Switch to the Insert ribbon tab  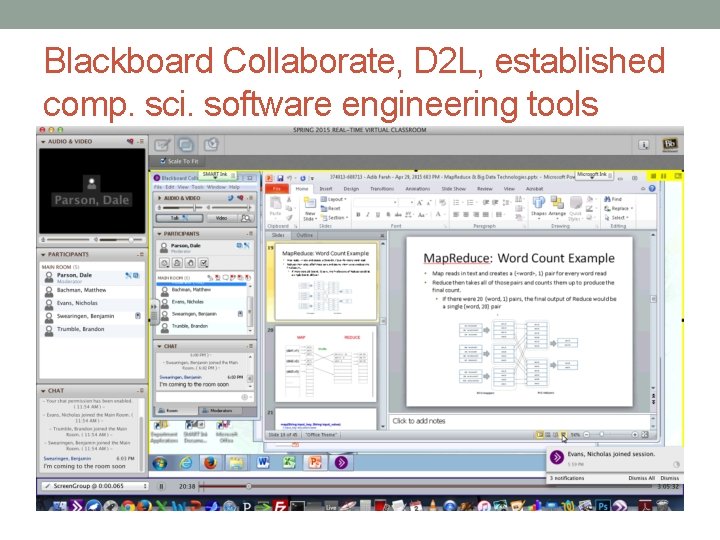326,189
